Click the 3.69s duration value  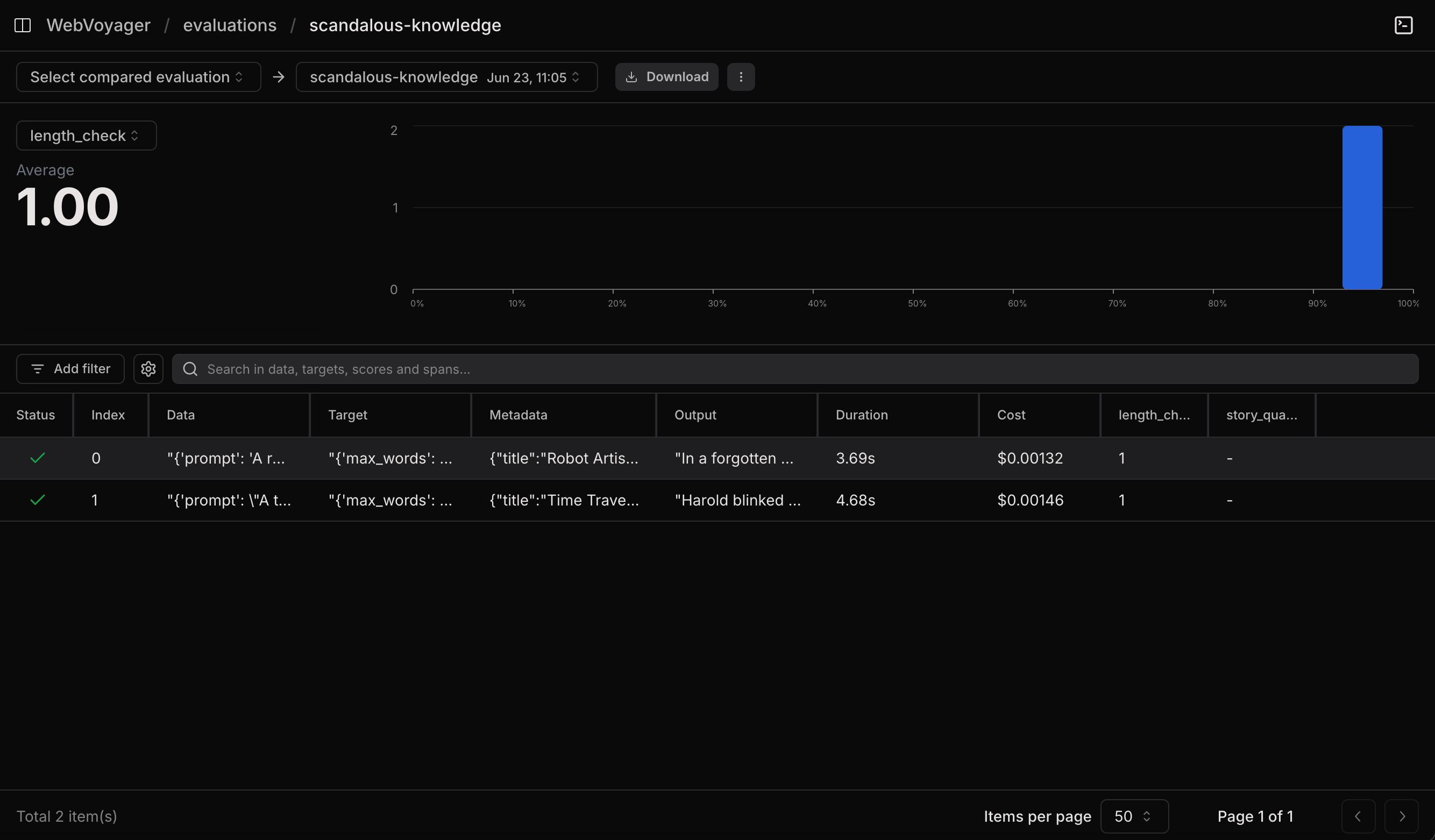pos(855,458)
